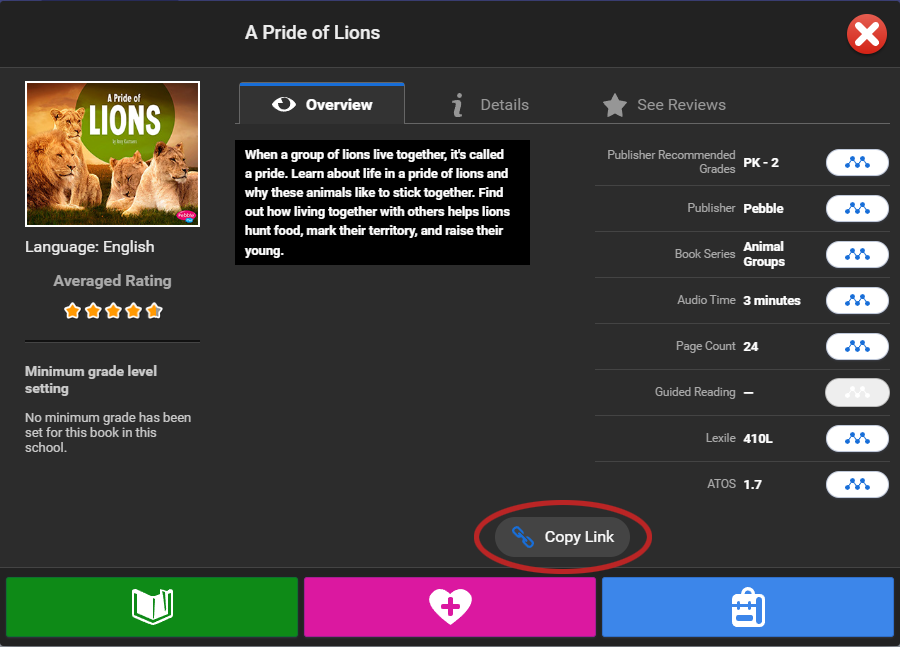Click the book summary text box
The height and width of the screenshot is (647, 900).
382,202
